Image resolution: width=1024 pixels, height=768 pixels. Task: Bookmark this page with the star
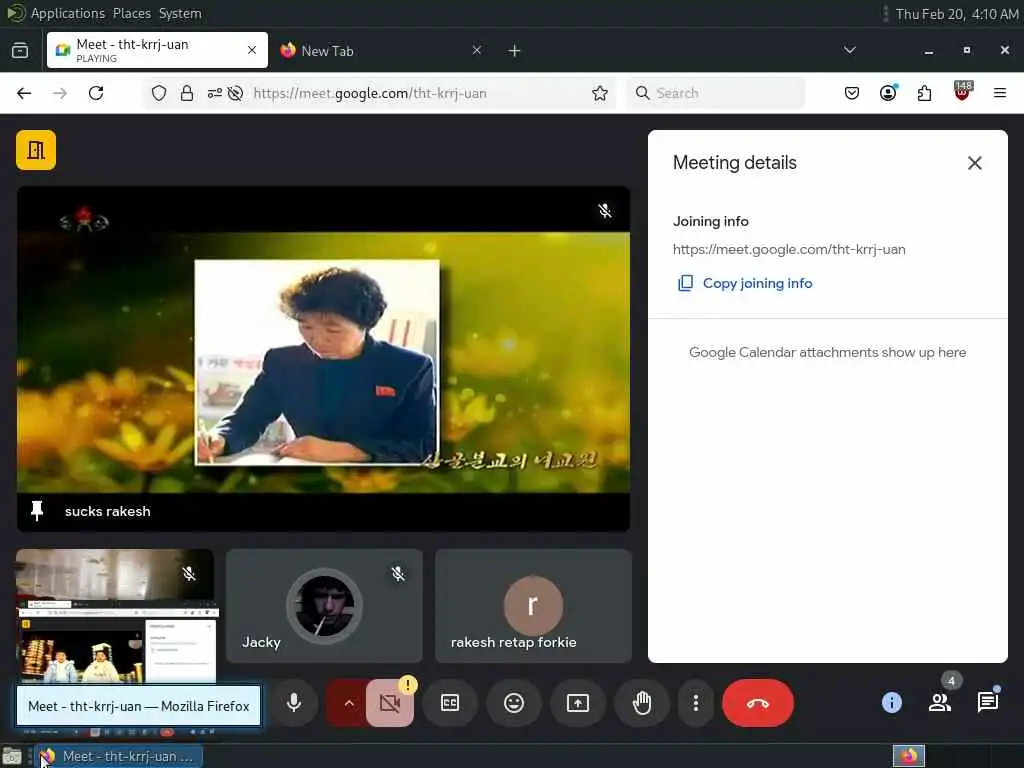click(x=600, y=93)
